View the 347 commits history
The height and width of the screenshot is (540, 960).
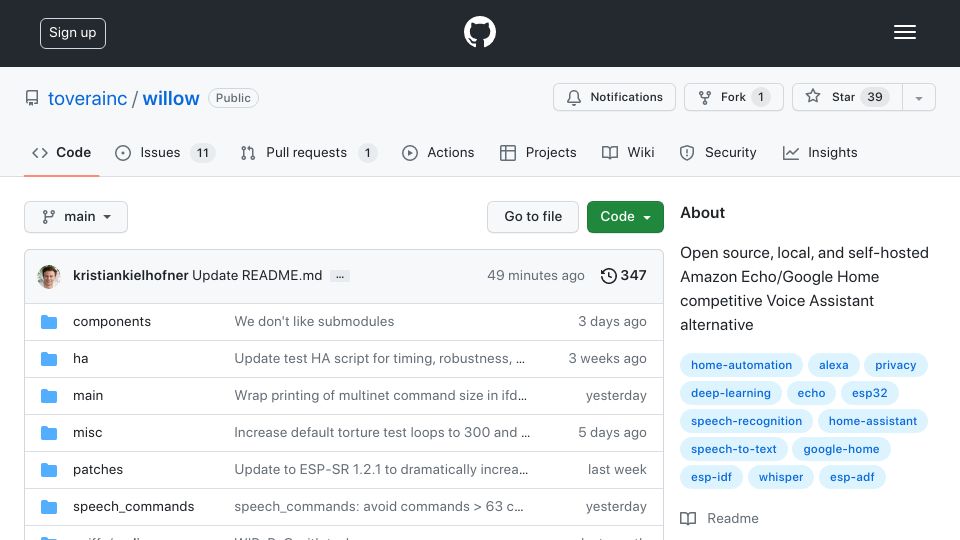coord(623,276)
